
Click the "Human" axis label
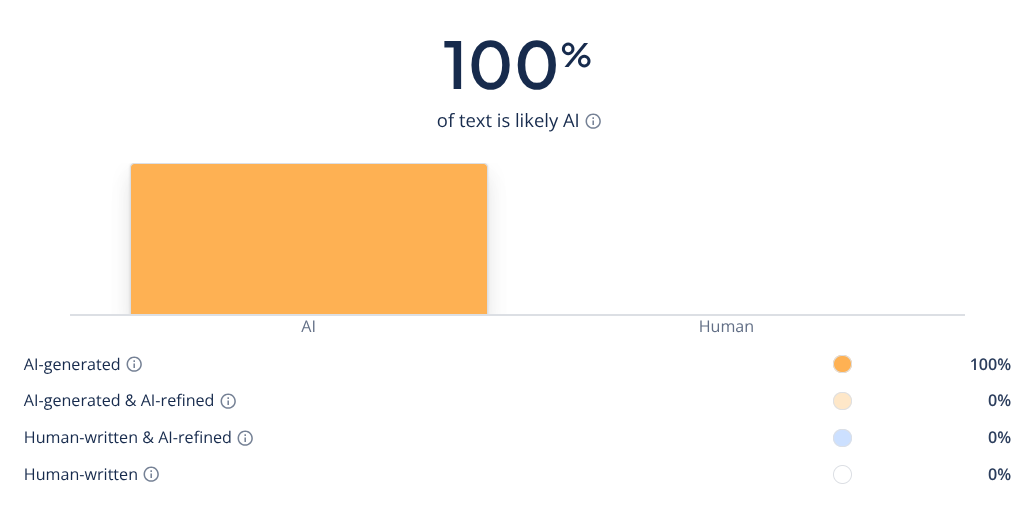click(x=726, y=327)
